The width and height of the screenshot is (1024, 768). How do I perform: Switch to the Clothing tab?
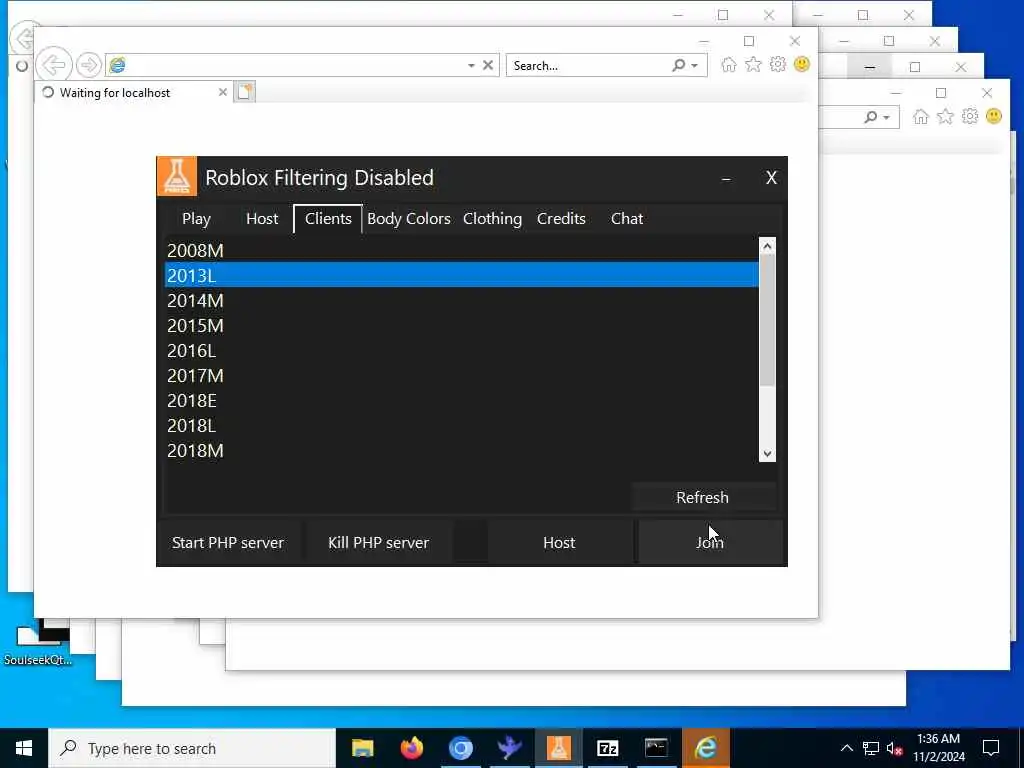pos(492,219)
